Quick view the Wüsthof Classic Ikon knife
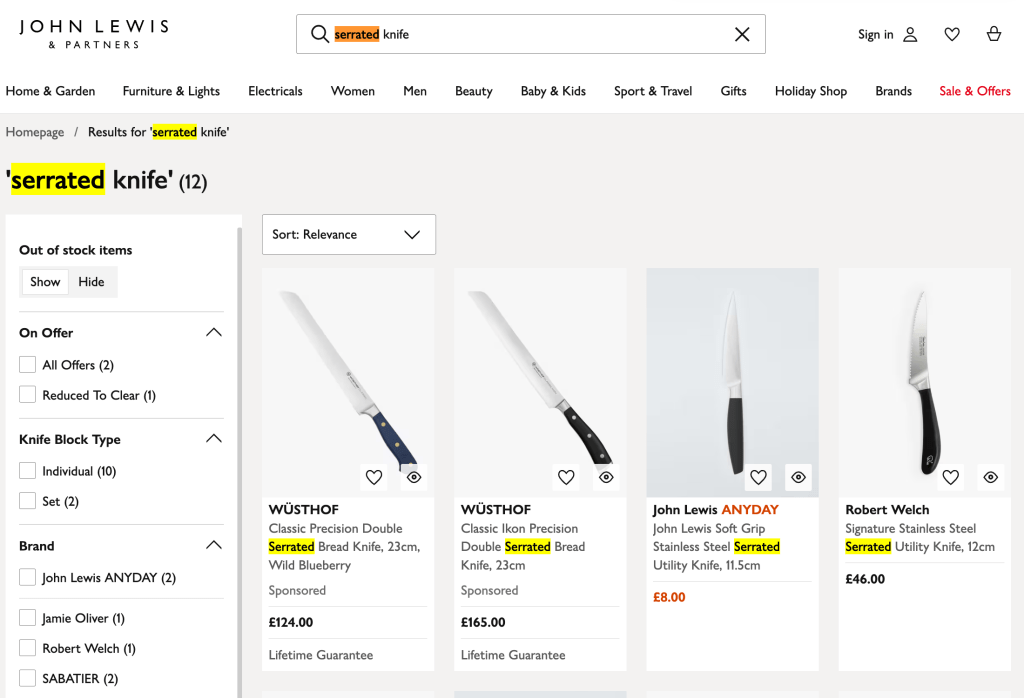Screen dimensions: 1024x698 click(x=606, y=478)
